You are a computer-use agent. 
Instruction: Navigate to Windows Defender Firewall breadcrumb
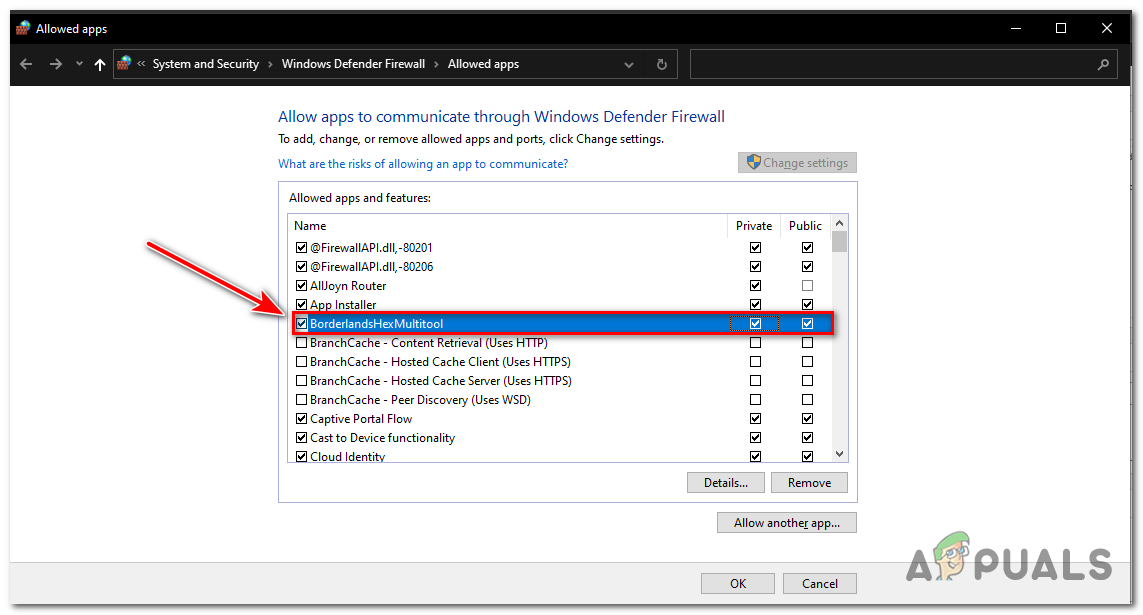click(x=353, y=63)
